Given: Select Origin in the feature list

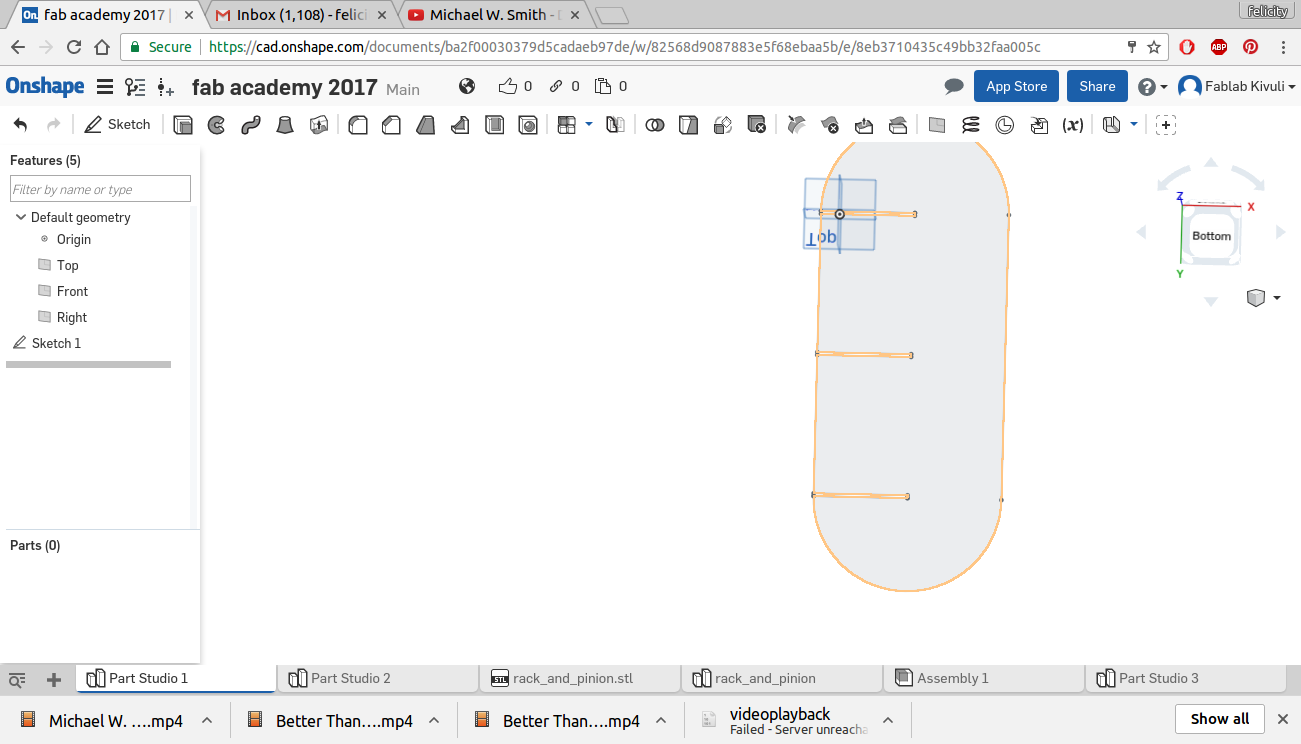Looking at the screenshot, I should pyautogui.click(x=74, y=239).
